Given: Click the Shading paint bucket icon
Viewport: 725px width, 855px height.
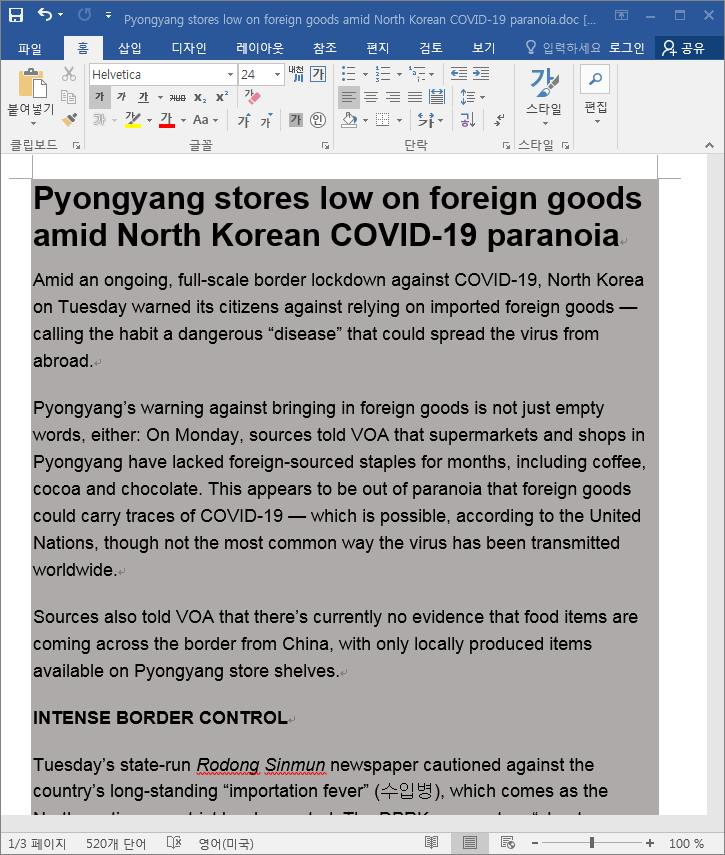Looking at the screenshot, I should (349, 119).
